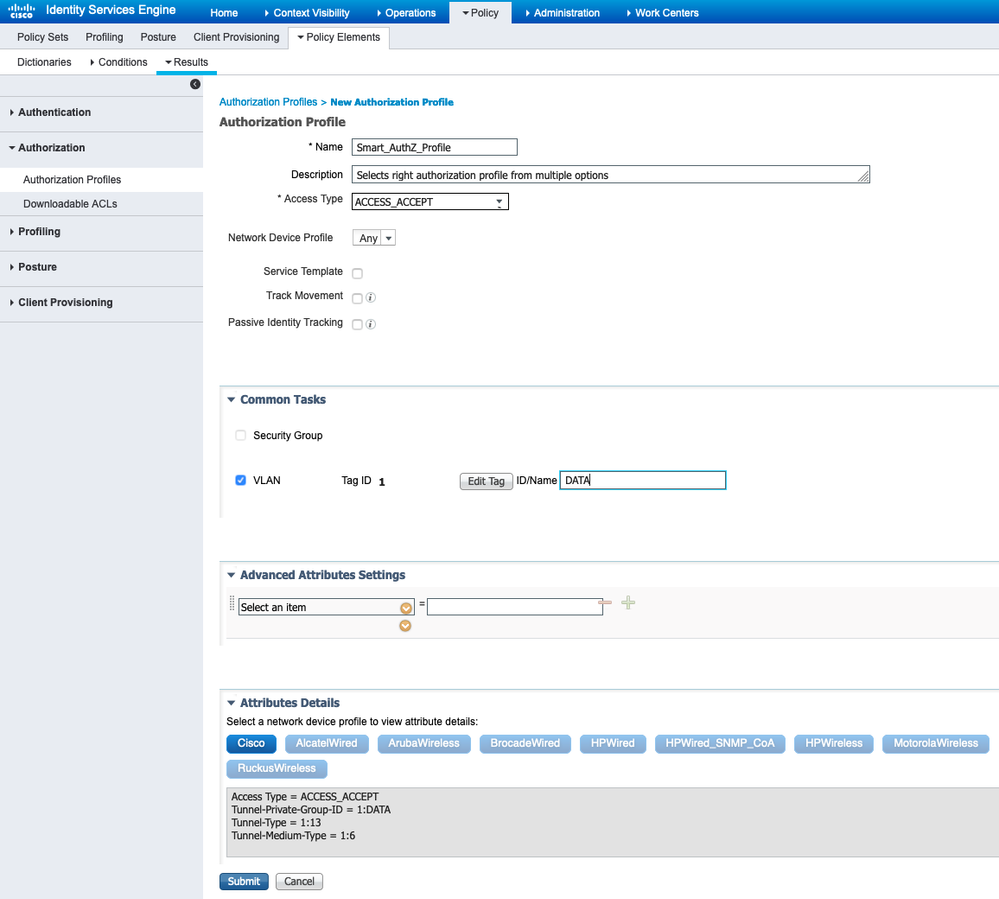The width and height of the screenshot is (999, 899).
Task: Go to Client Provisioning top tab
Action: (236, 37)
